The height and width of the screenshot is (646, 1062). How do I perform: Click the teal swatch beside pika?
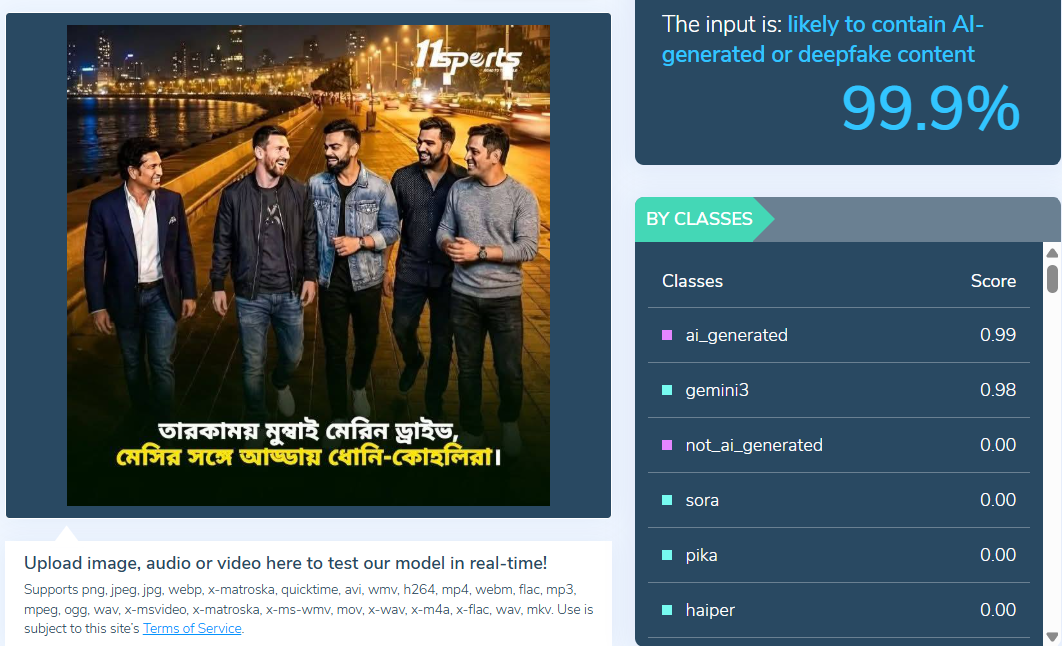667,555
